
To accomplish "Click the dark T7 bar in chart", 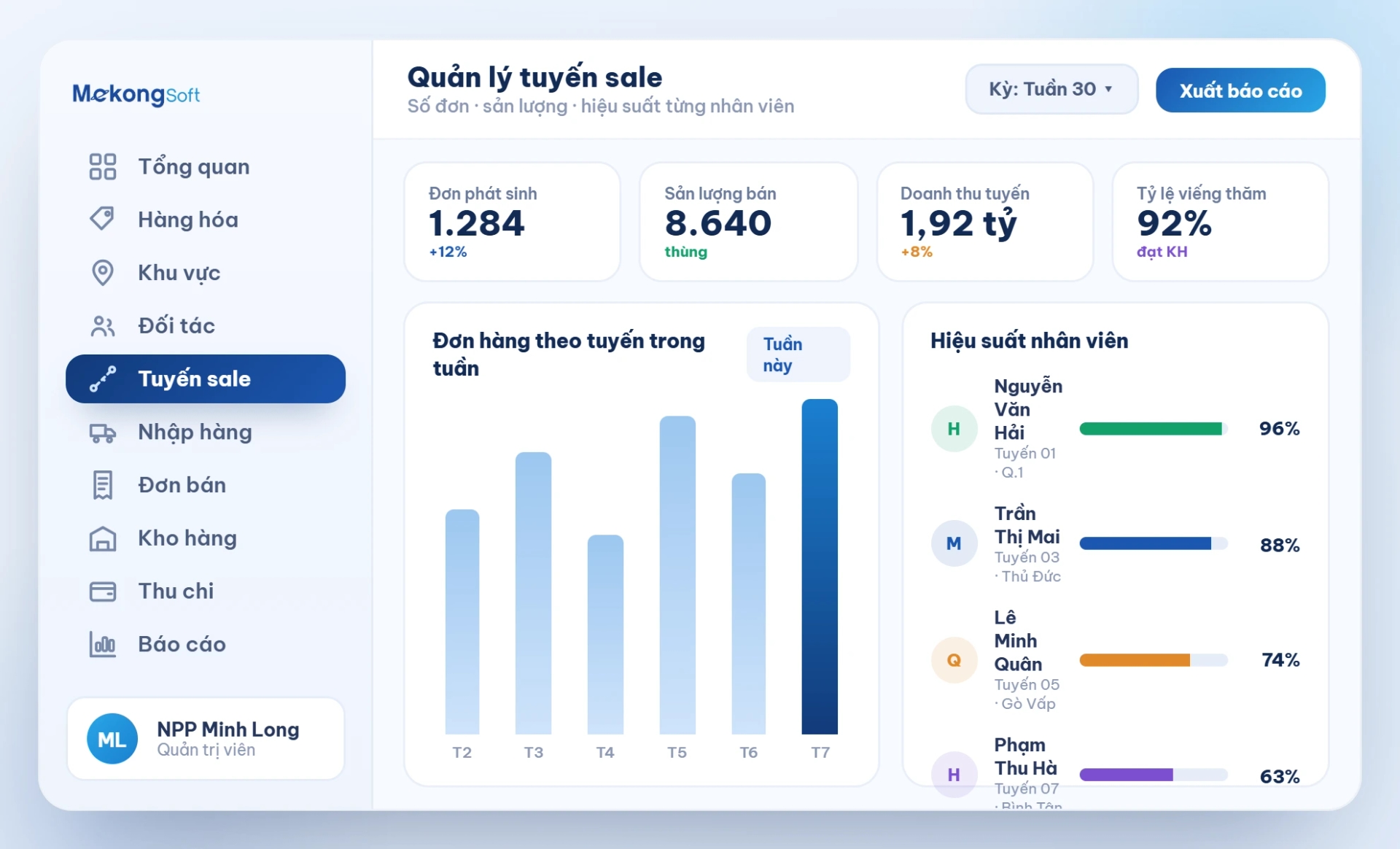I will tap(820, 567).
